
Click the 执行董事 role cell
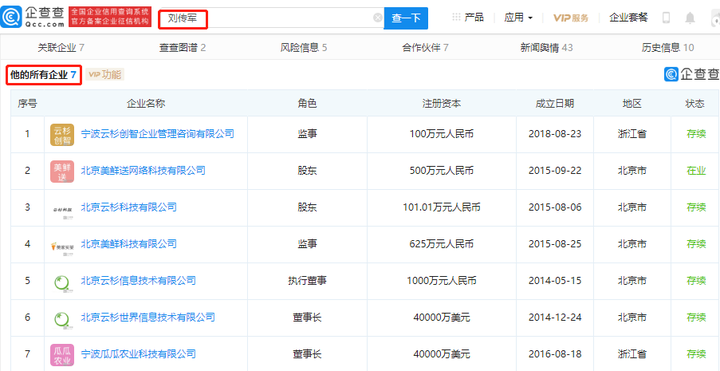[307, 280]
